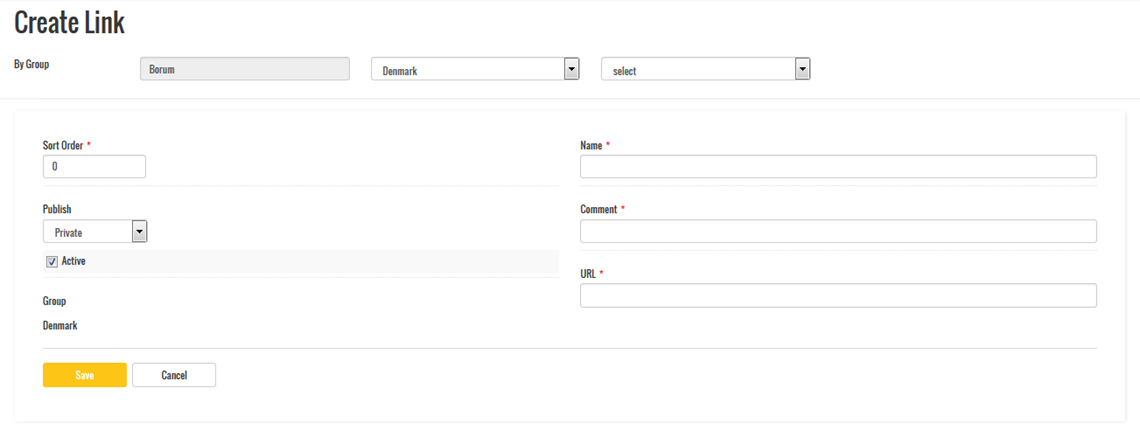
Task: Click the 'URL' field label
Action: tap(588, 273)
